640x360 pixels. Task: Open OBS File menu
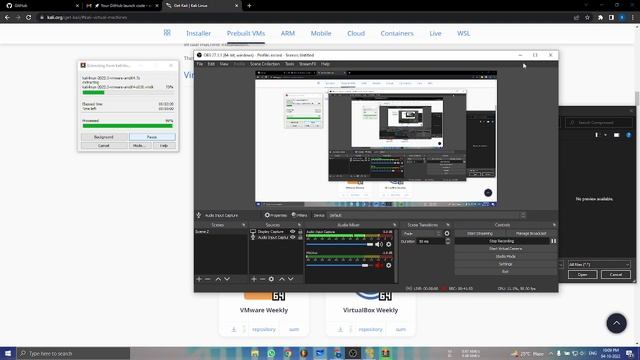pos(200,64)
